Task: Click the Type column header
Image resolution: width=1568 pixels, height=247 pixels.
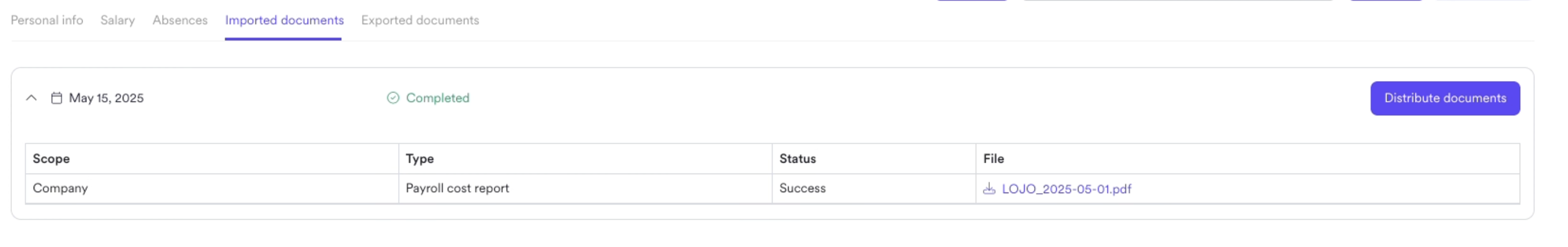Action: pos(420,158)
